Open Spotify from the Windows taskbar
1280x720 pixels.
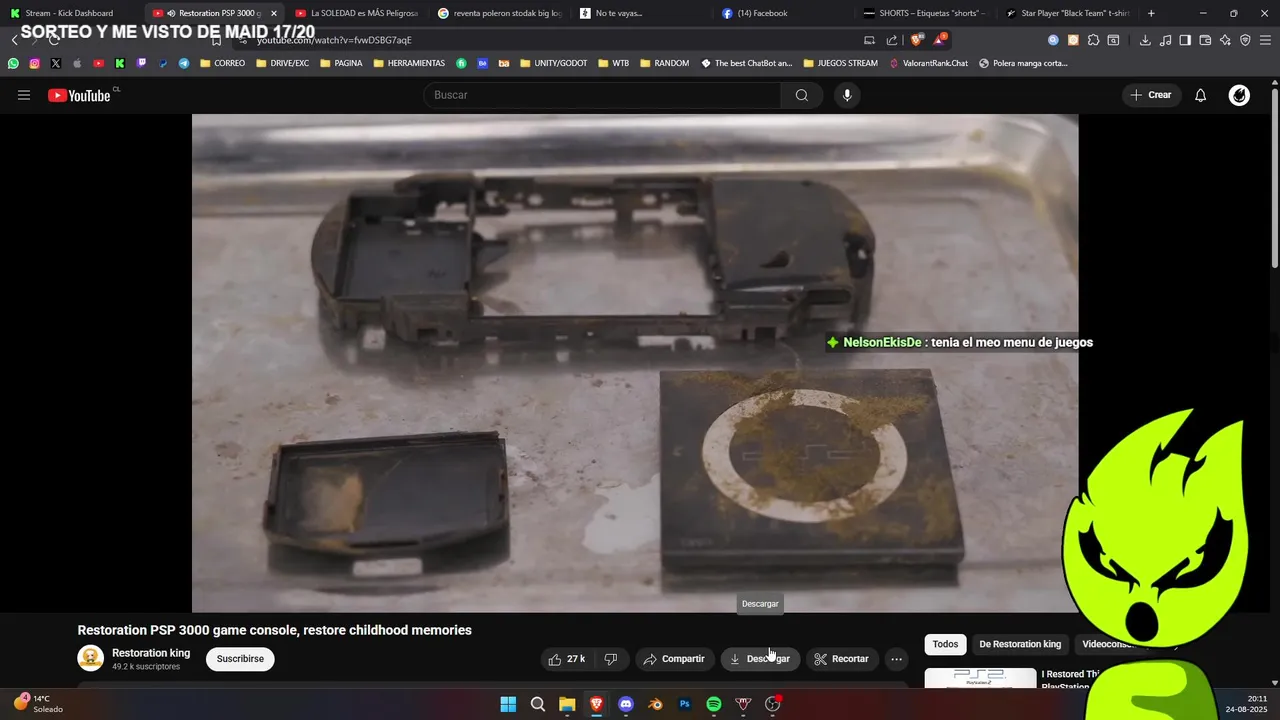tap(714, 704)
